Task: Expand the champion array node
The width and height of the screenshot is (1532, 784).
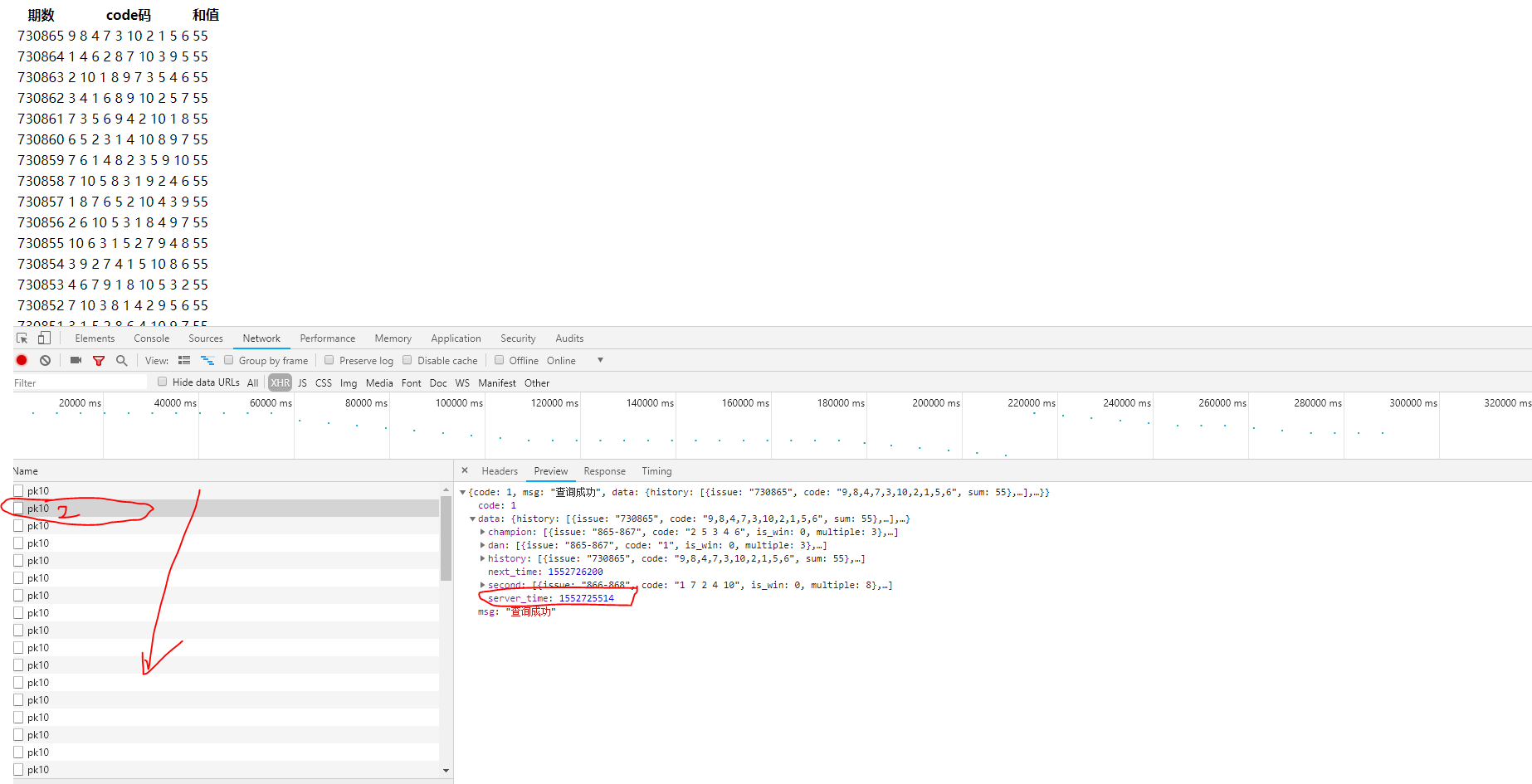Action: (483, 532)
